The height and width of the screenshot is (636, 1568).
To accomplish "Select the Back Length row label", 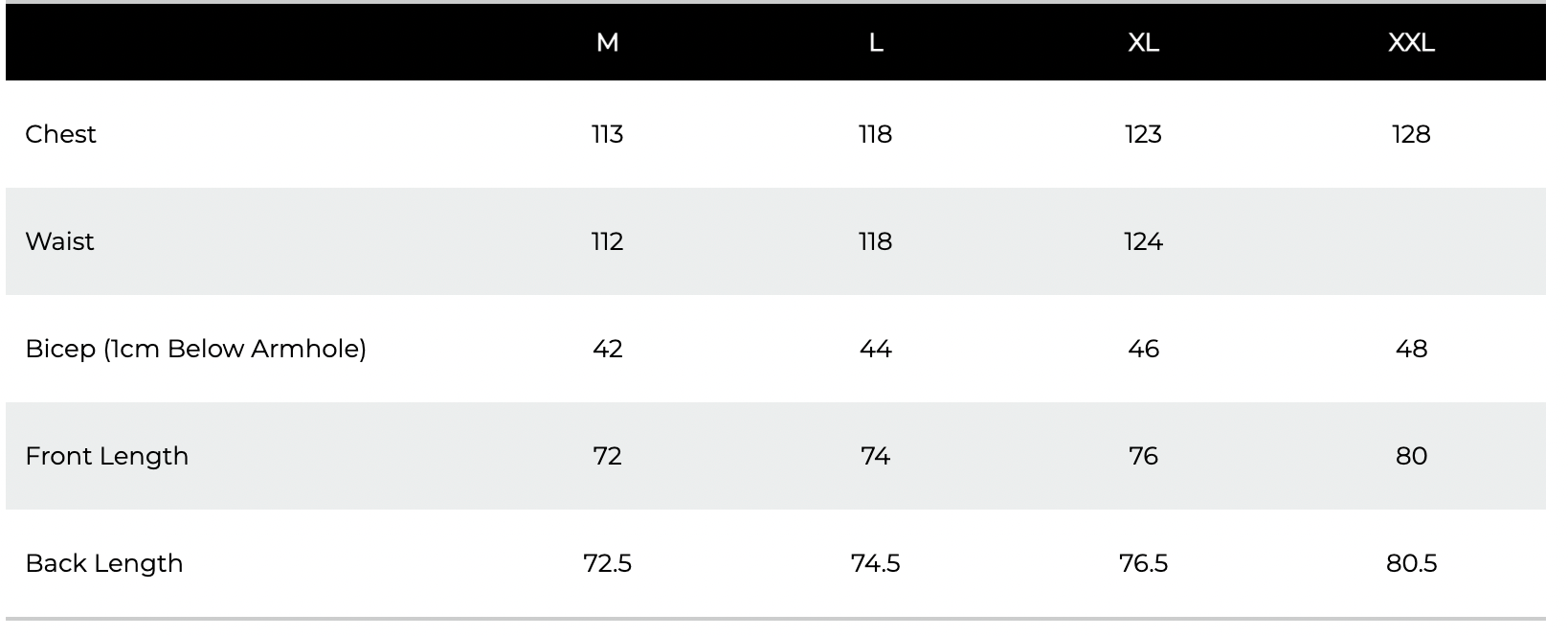I will coord(104,563).
